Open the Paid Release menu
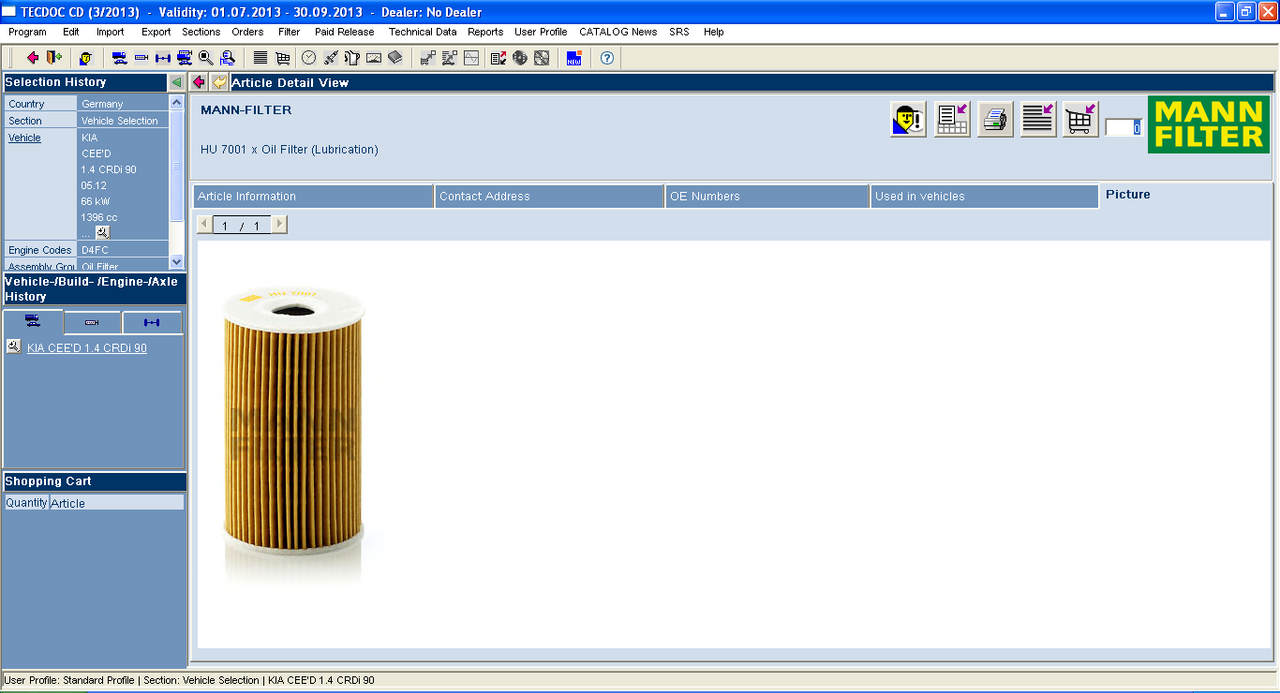Screen dimensions: 1280x693 345,32
